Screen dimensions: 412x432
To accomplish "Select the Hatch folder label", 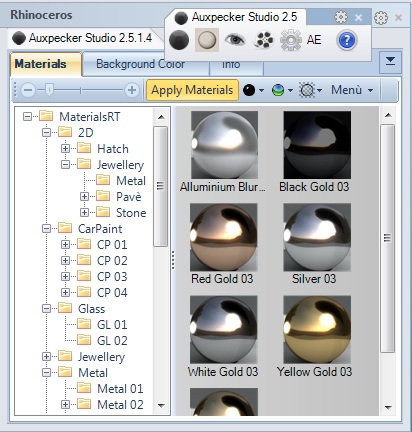I will [113, 149].
